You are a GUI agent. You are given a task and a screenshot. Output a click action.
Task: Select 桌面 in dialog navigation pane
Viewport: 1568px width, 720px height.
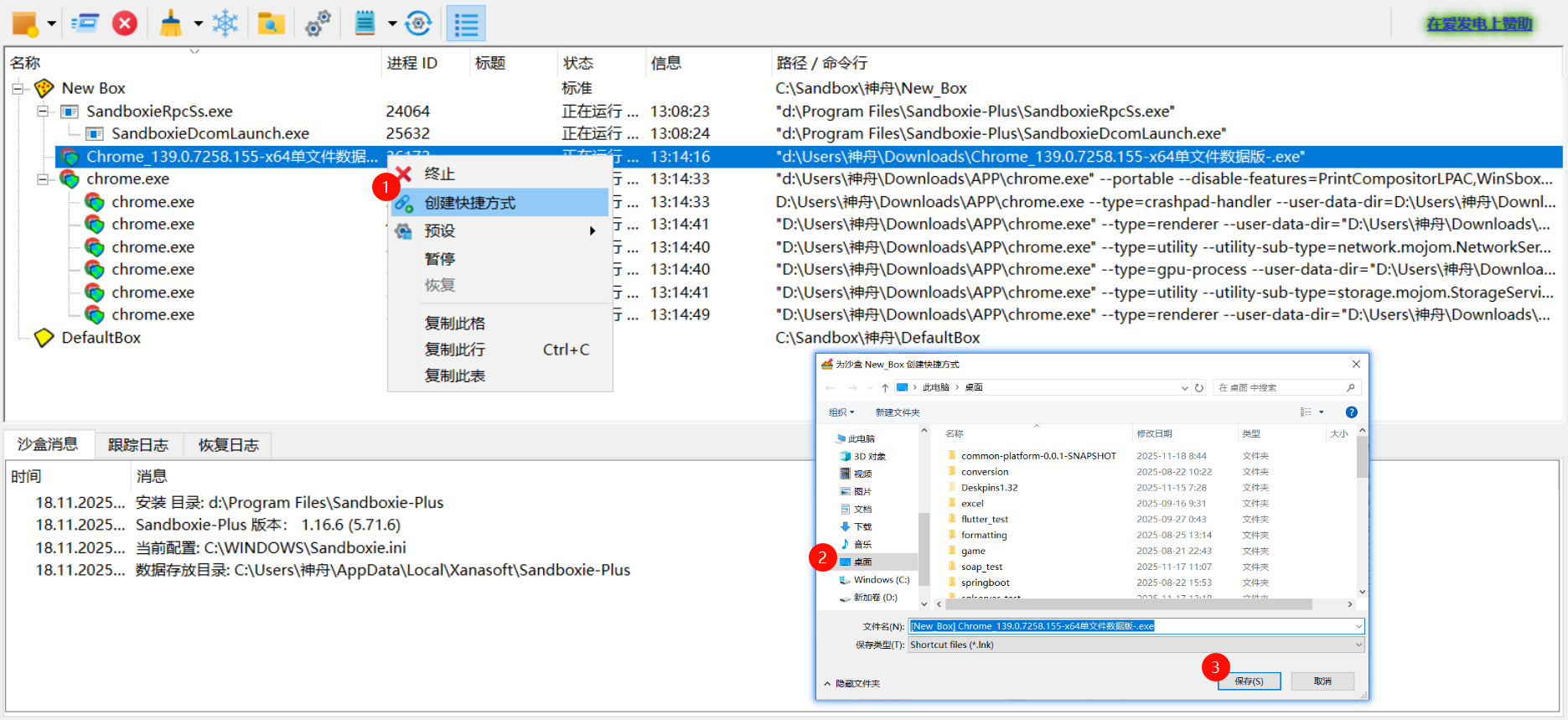point(863,562)
